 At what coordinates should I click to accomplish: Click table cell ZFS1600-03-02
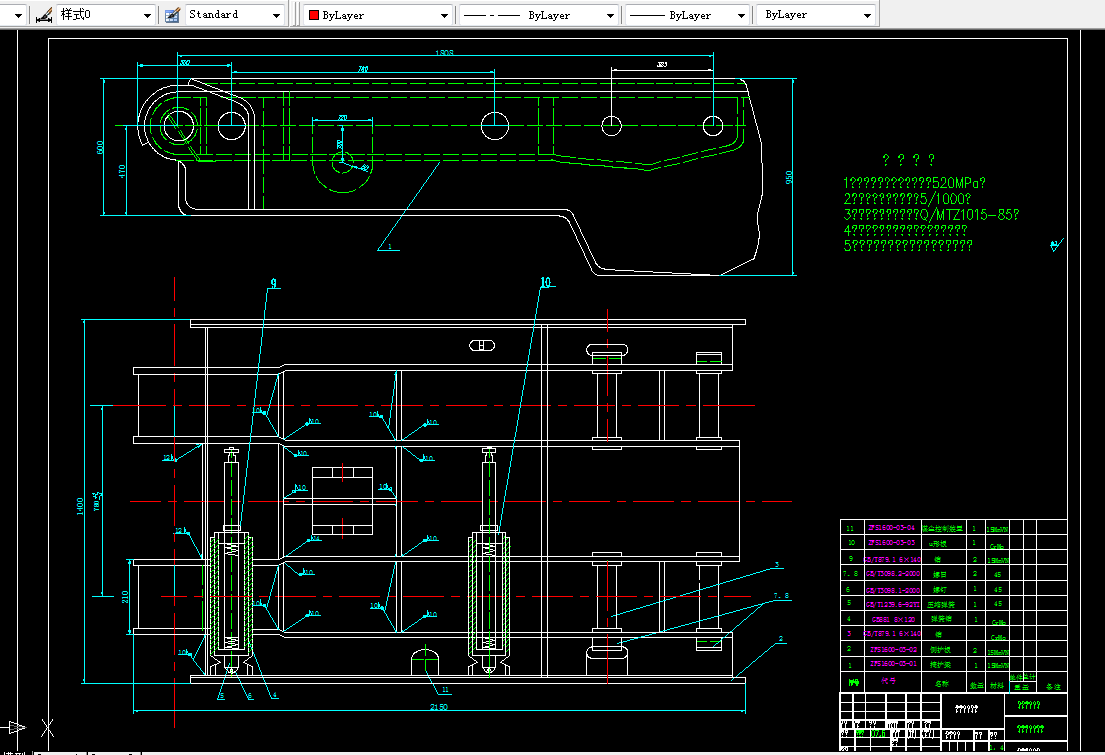[892, 649]
